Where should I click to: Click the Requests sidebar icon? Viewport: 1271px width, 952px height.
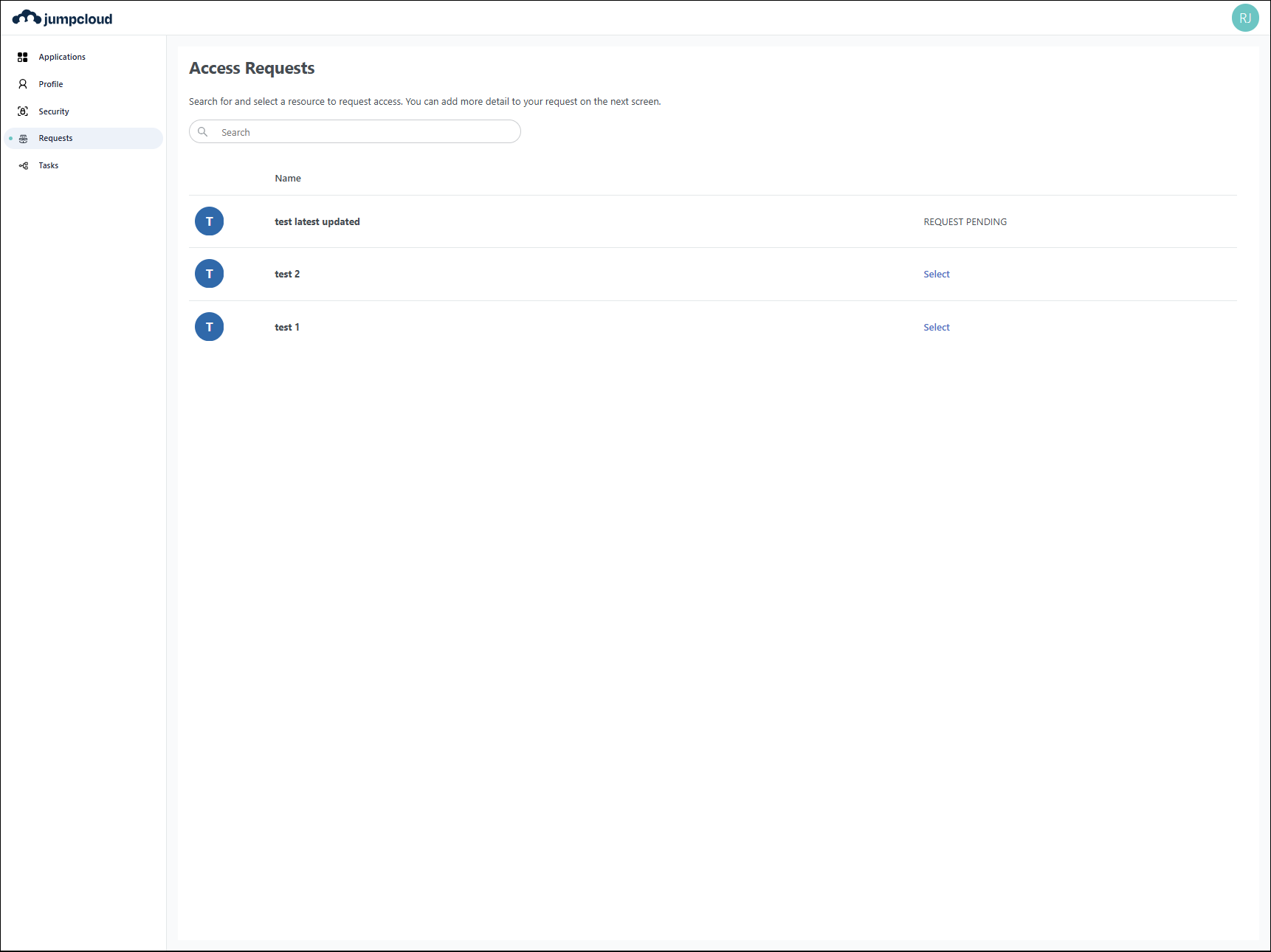coord(24,139)
